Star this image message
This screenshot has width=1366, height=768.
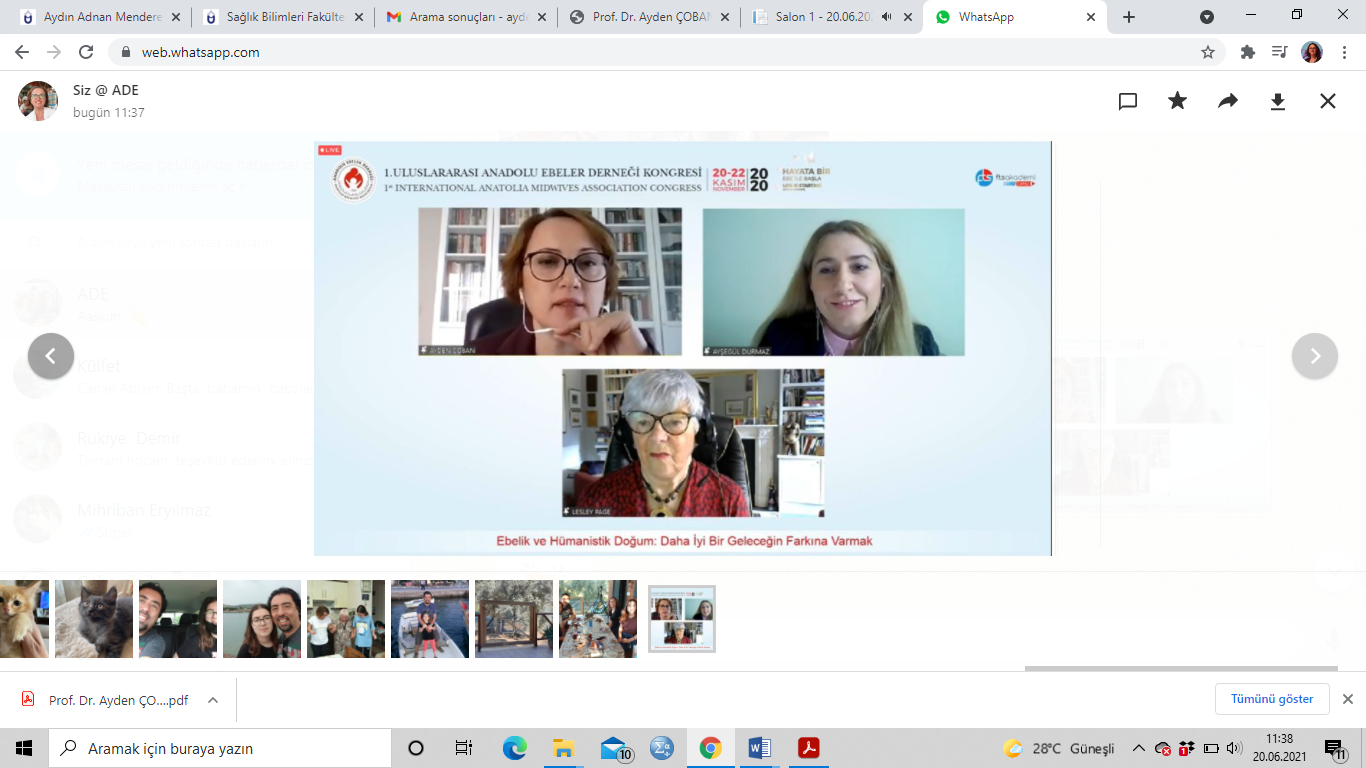tap(1178, 101)
